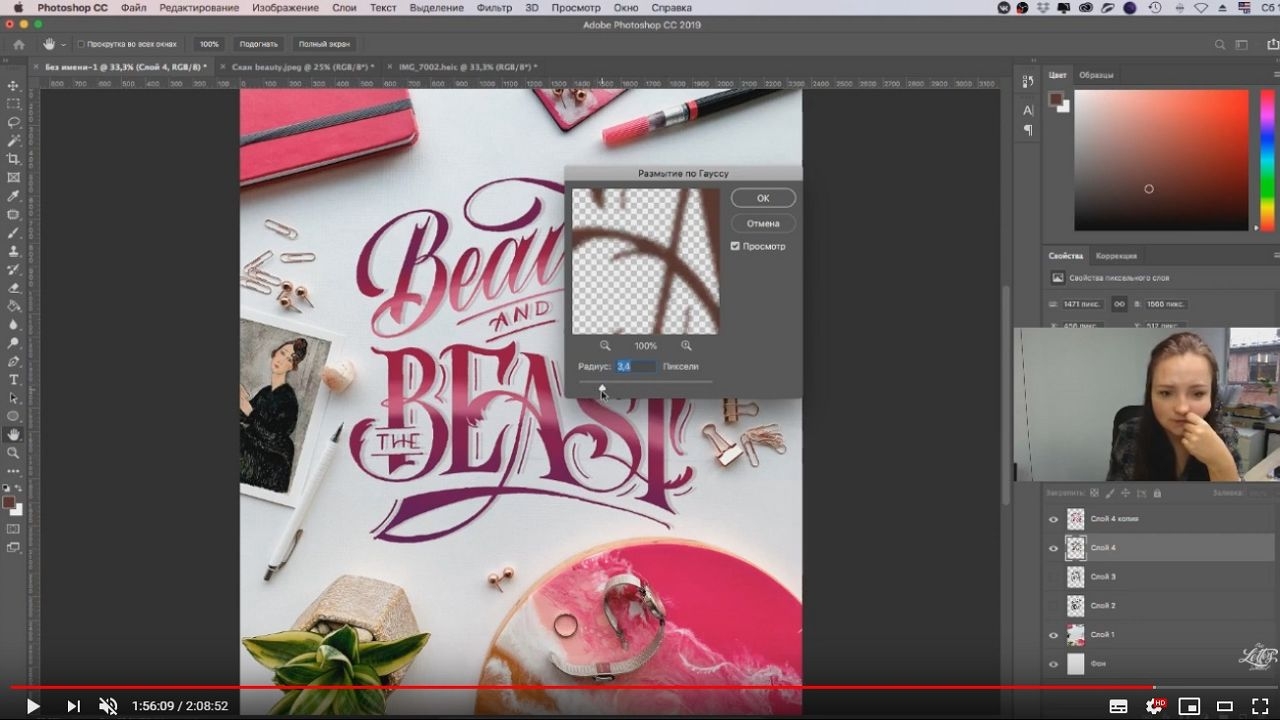Switch to the Скан beauty.jpeg document tab
Image resolution: width=1280 pixels, height=720 pixels.
coord(303,67)
